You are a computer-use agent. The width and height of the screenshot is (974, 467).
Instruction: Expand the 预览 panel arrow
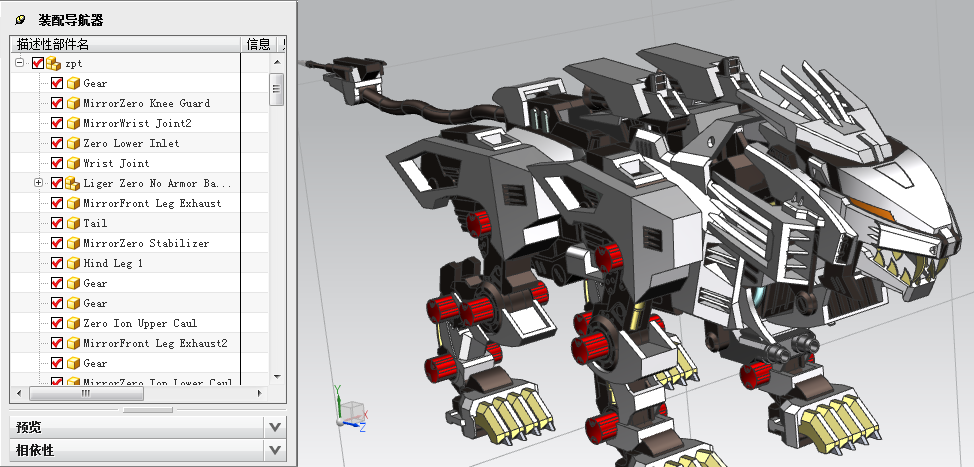pos(276,427)
